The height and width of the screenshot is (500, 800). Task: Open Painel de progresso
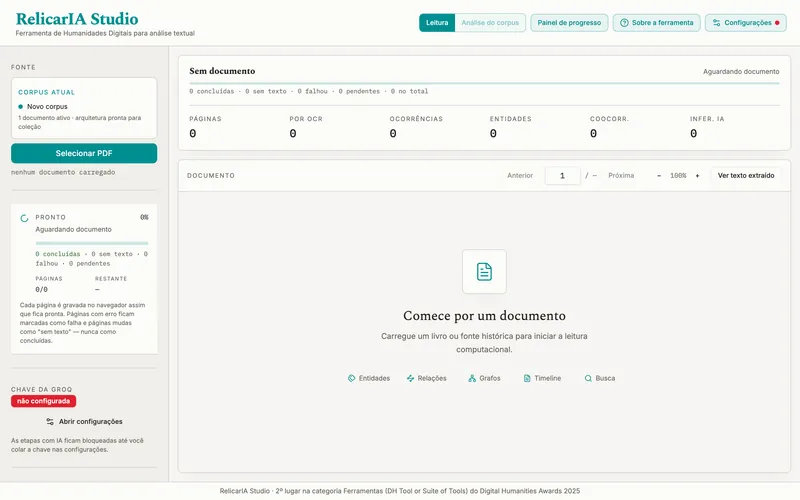569,23
